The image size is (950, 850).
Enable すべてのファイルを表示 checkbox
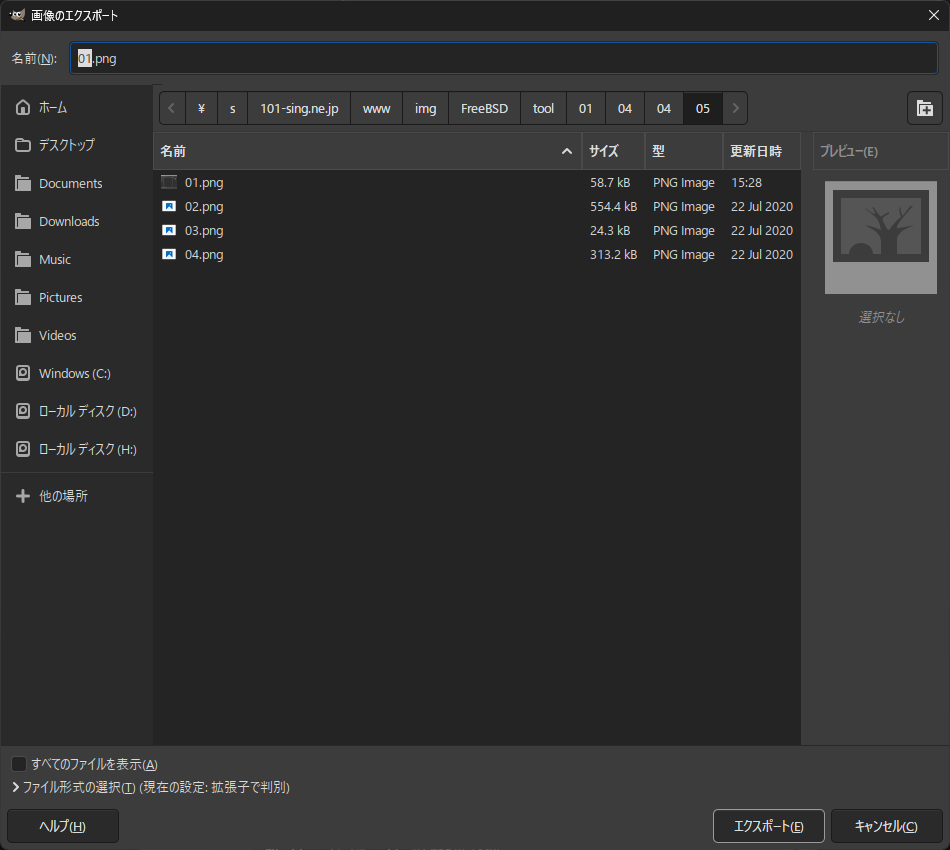pos(19,764)
